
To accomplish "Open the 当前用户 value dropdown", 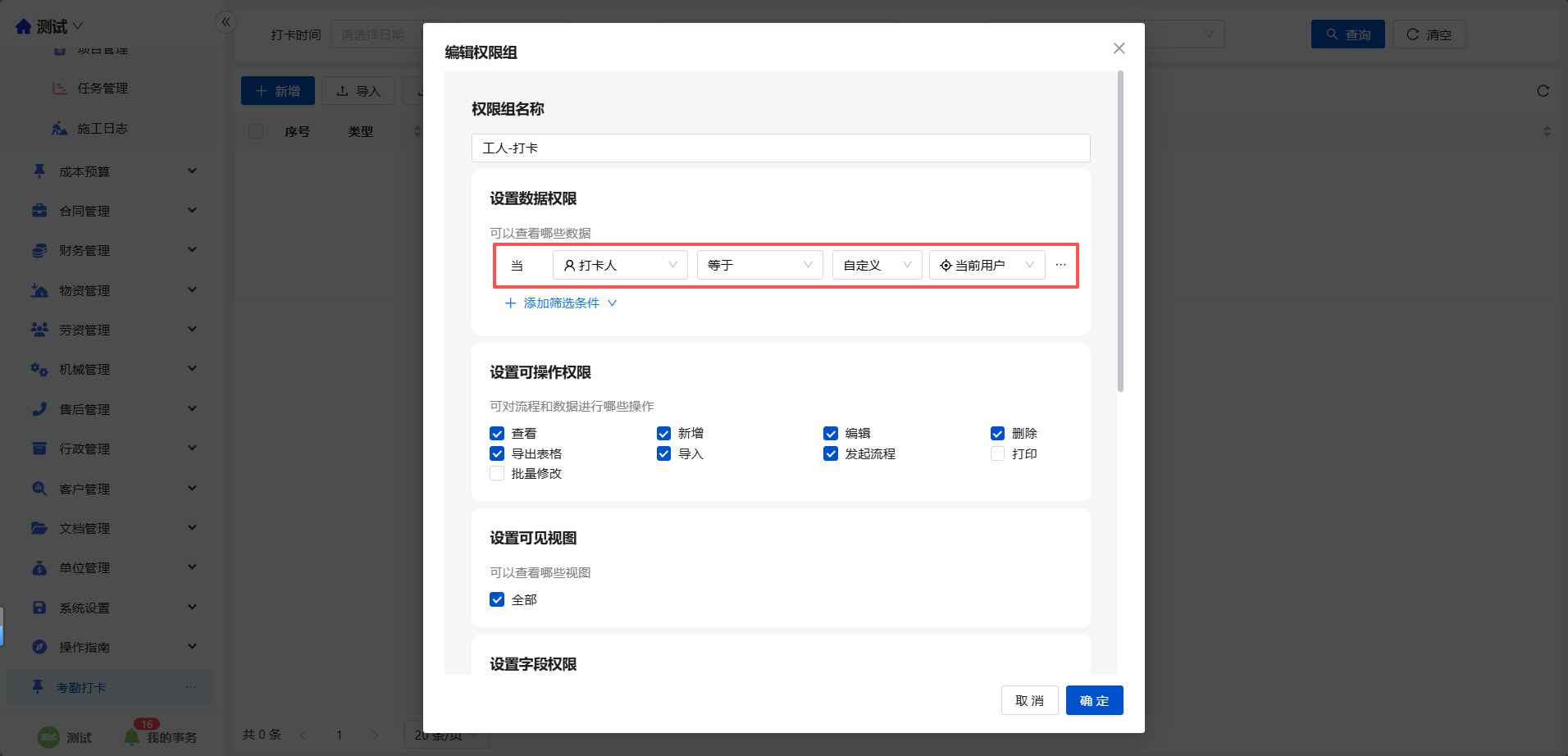I will [x=987, y=265].
